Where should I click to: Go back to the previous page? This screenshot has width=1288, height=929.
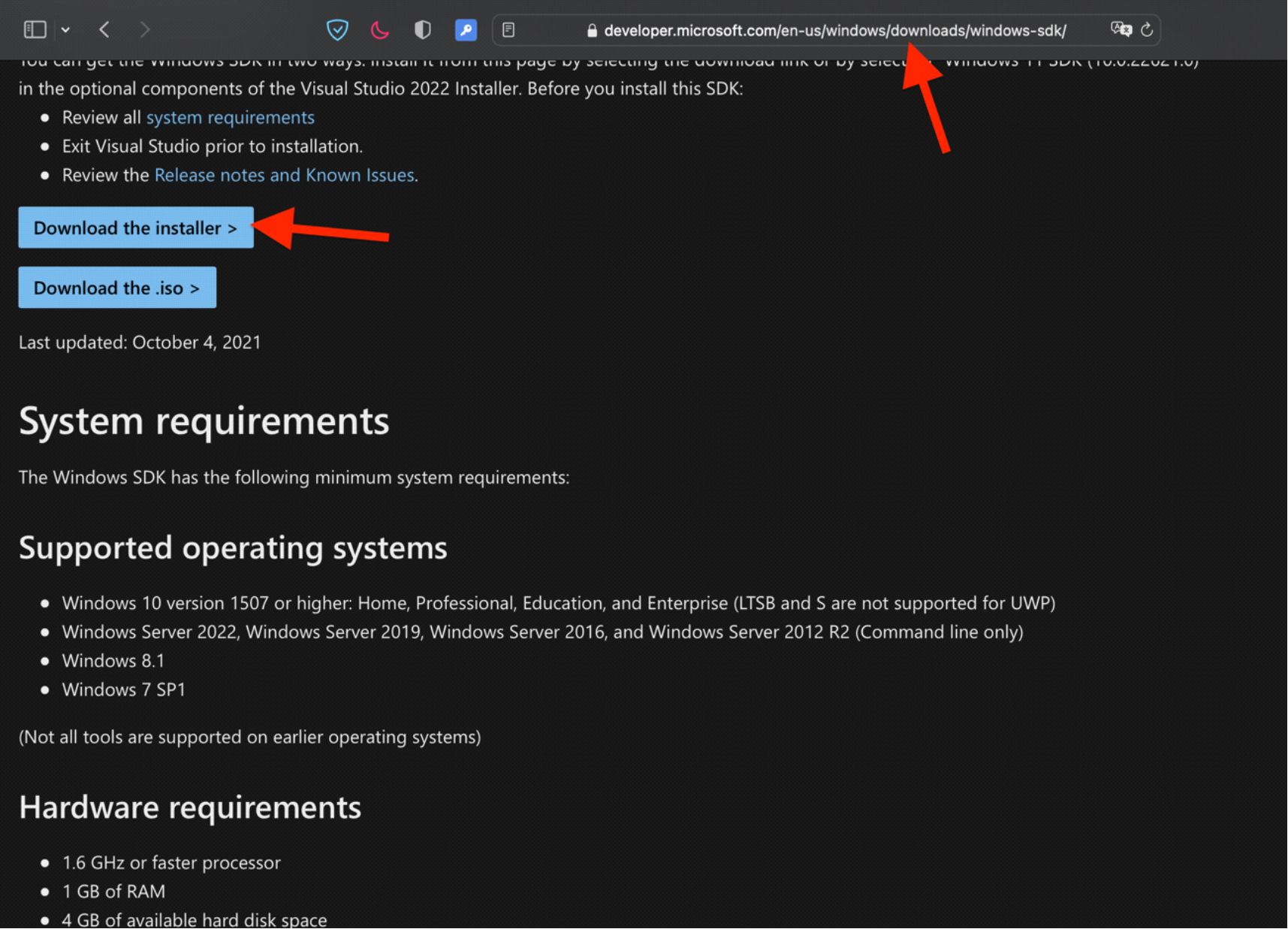104,29
